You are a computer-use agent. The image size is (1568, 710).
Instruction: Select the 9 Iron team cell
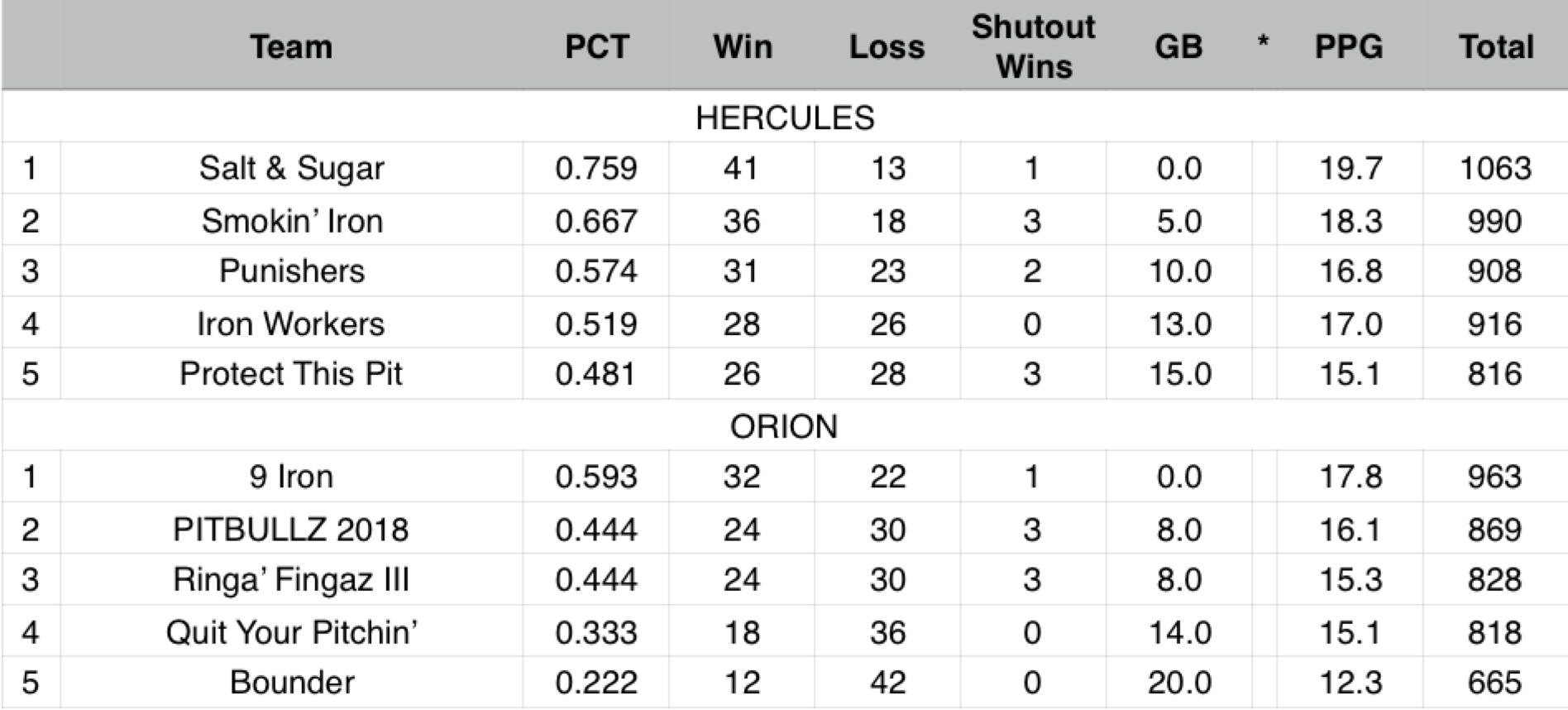pos(291,477)
